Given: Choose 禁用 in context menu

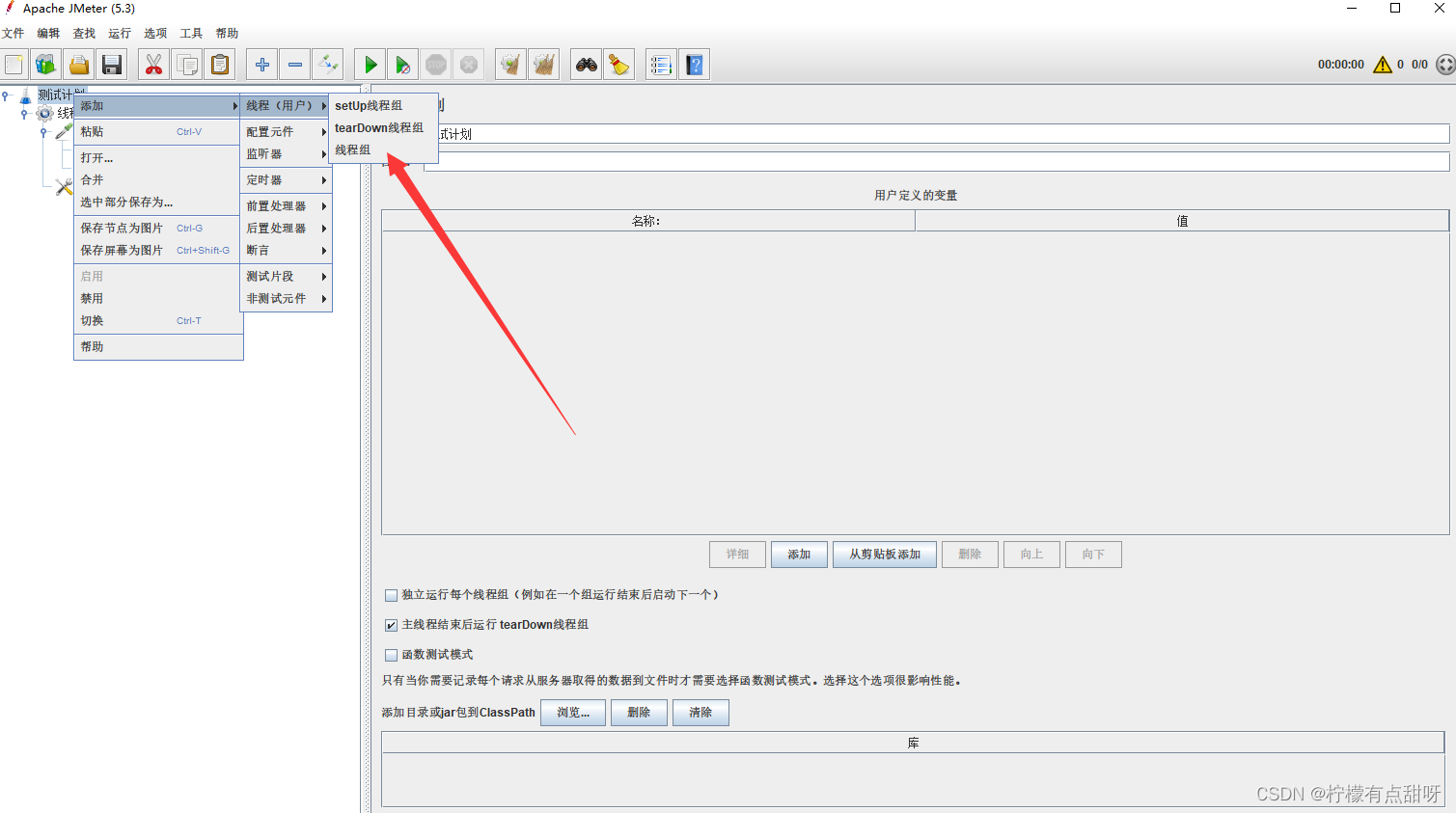Looking at the screenshot, I should coord(158,299).
